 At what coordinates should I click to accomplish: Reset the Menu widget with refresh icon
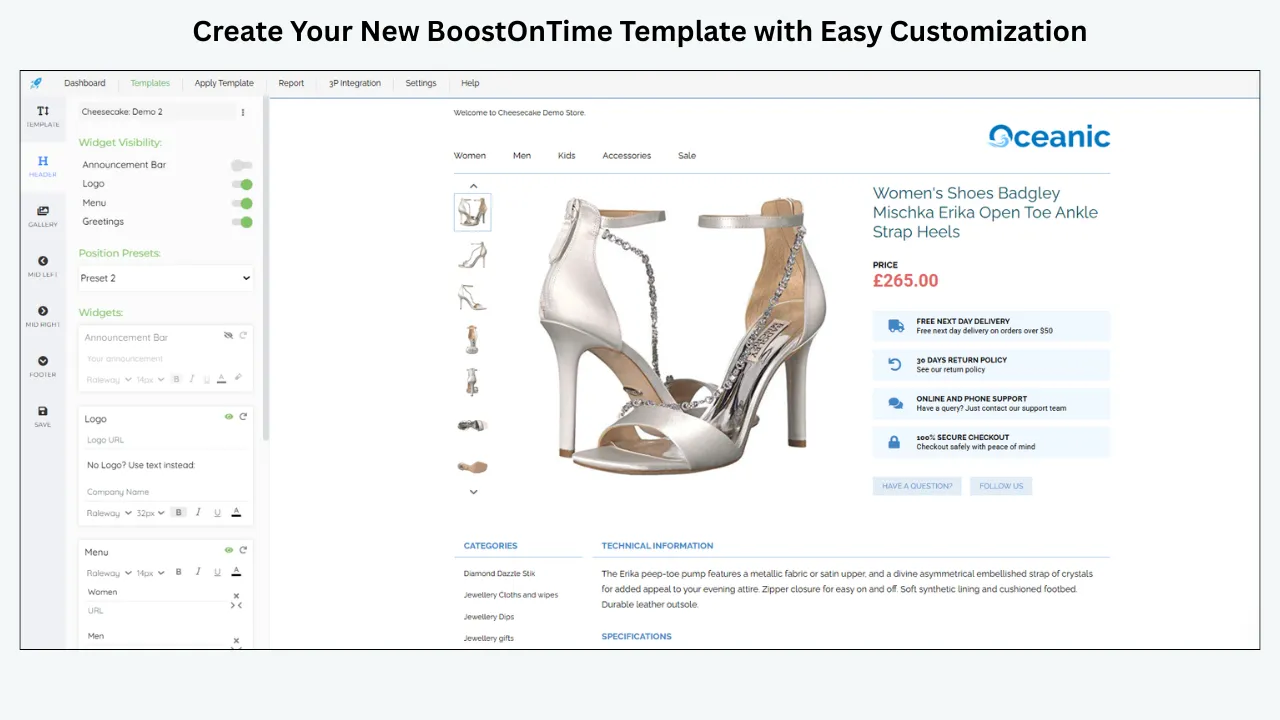tap(243, 550)
